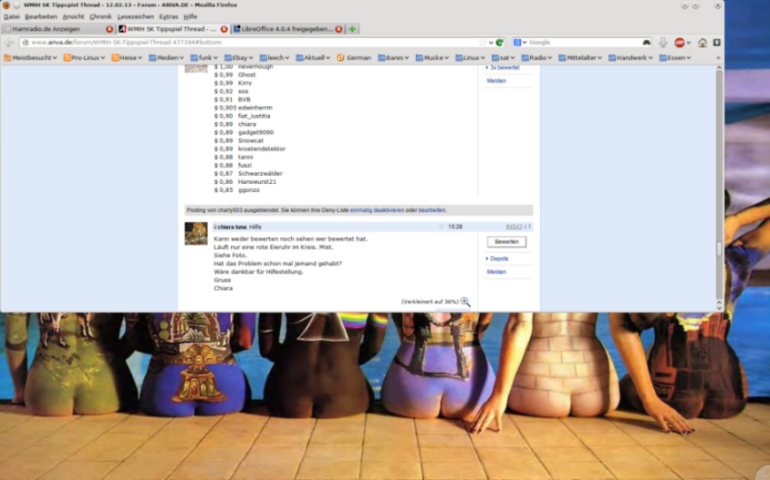
Task: Click the bookmark star in the address bar
Action: coord(482,43)
